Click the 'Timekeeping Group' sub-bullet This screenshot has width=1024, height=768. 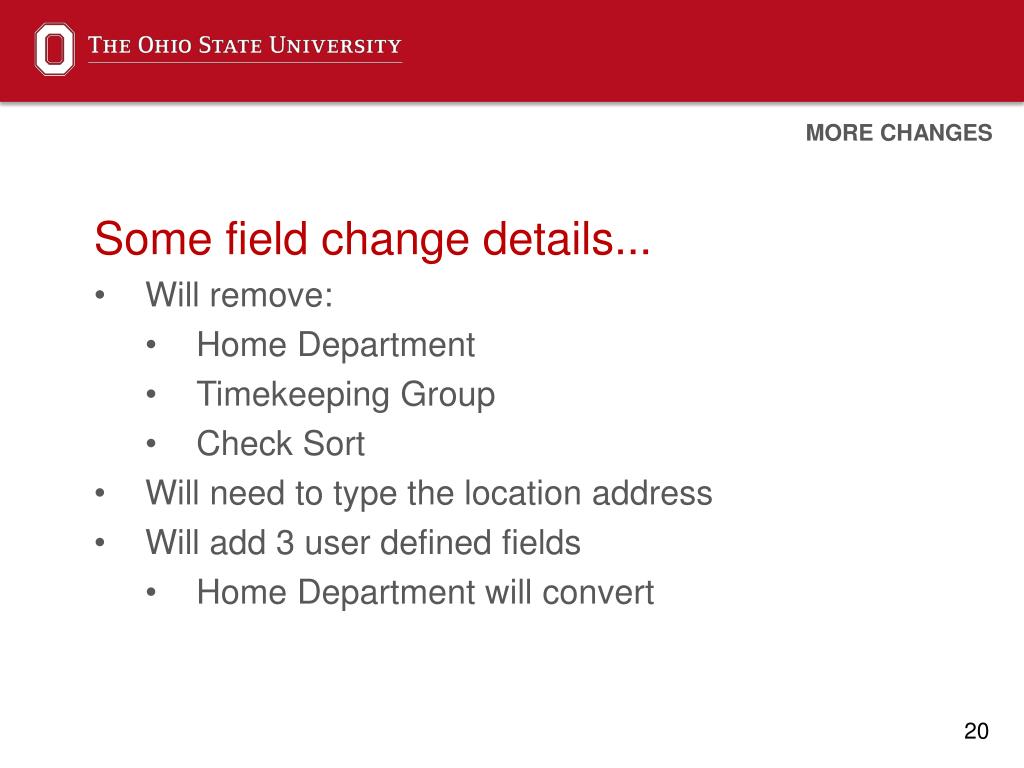pyautogui.click(x=346, y=394)
